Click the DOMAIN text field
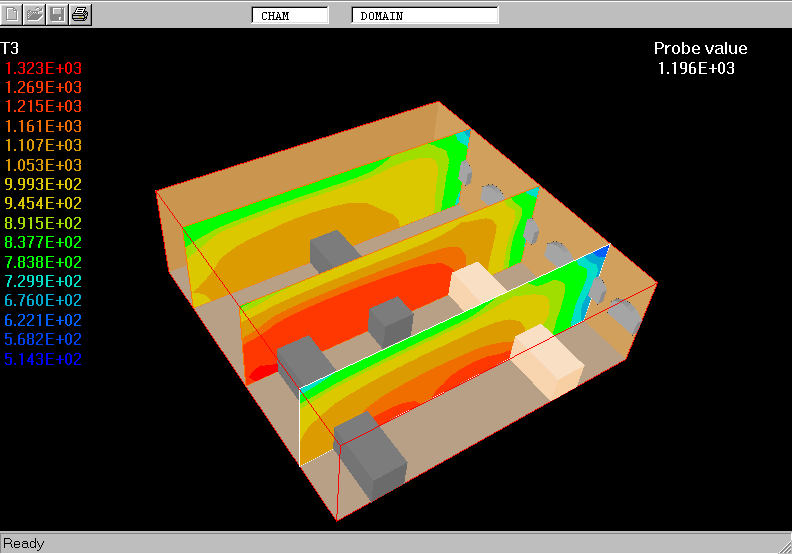The width and height of the screenshot is (792, 554). coord(424,15)
